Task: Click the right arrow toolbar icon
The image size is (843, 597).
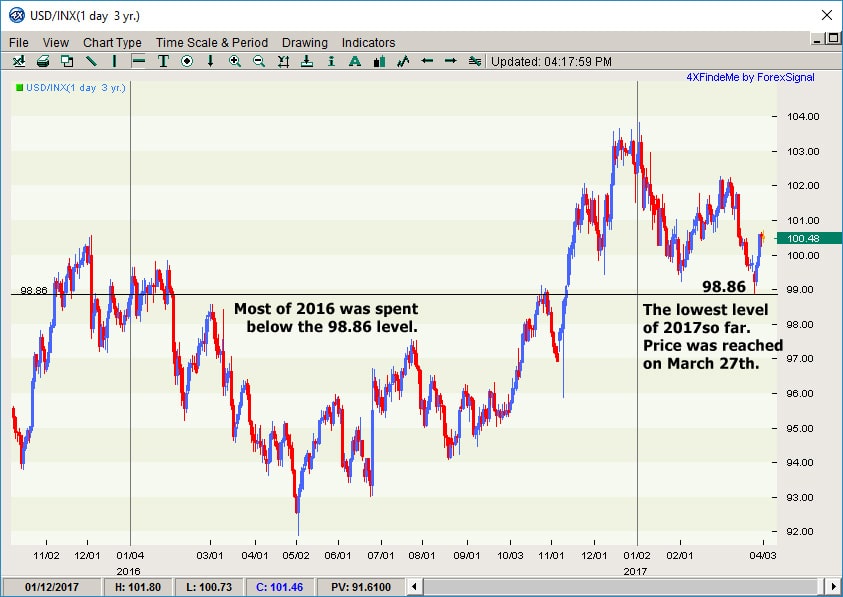Action: tap(451, 61)
